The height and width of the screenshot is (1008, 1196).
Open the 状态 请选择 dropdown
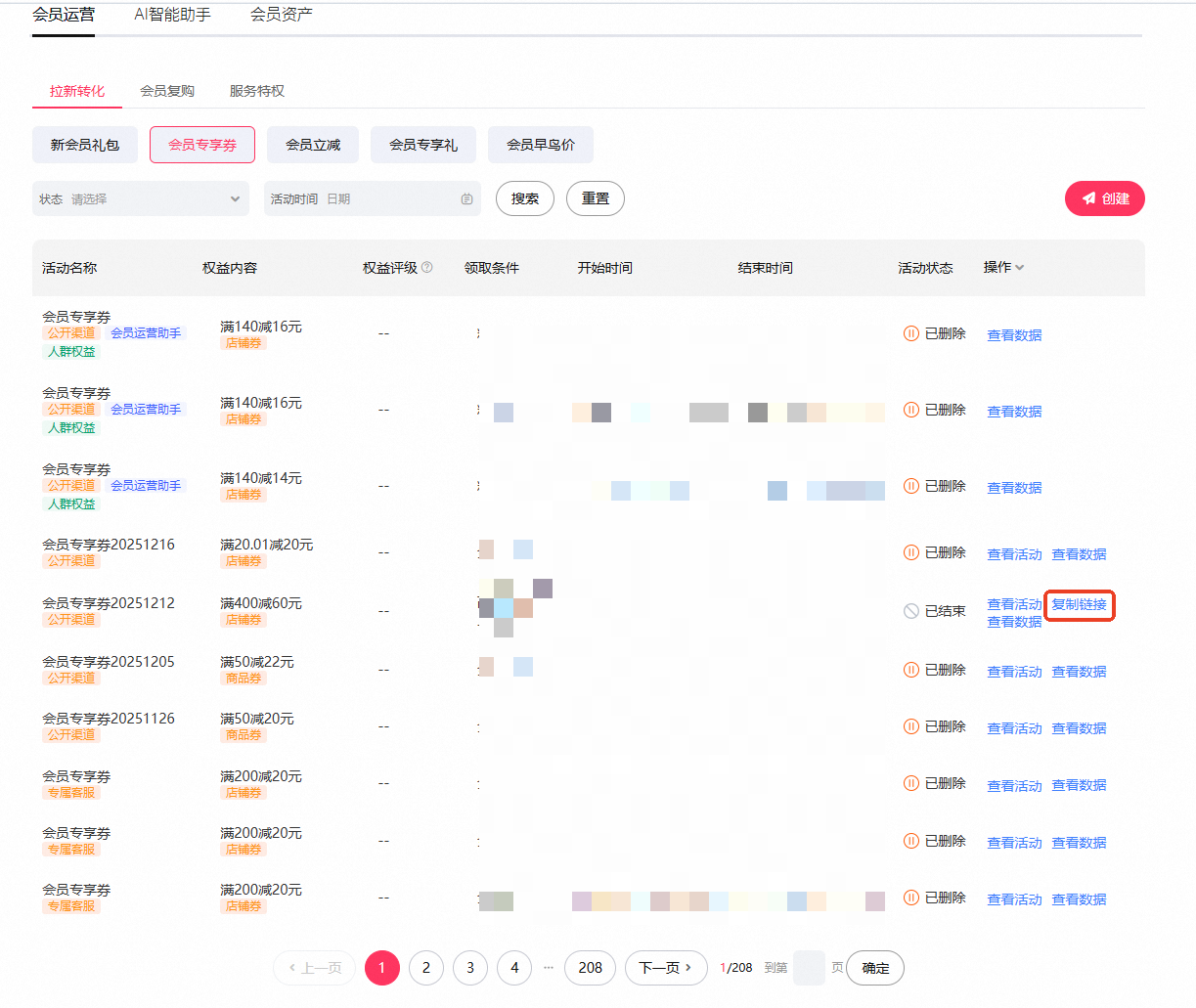[x=141, y=198]
